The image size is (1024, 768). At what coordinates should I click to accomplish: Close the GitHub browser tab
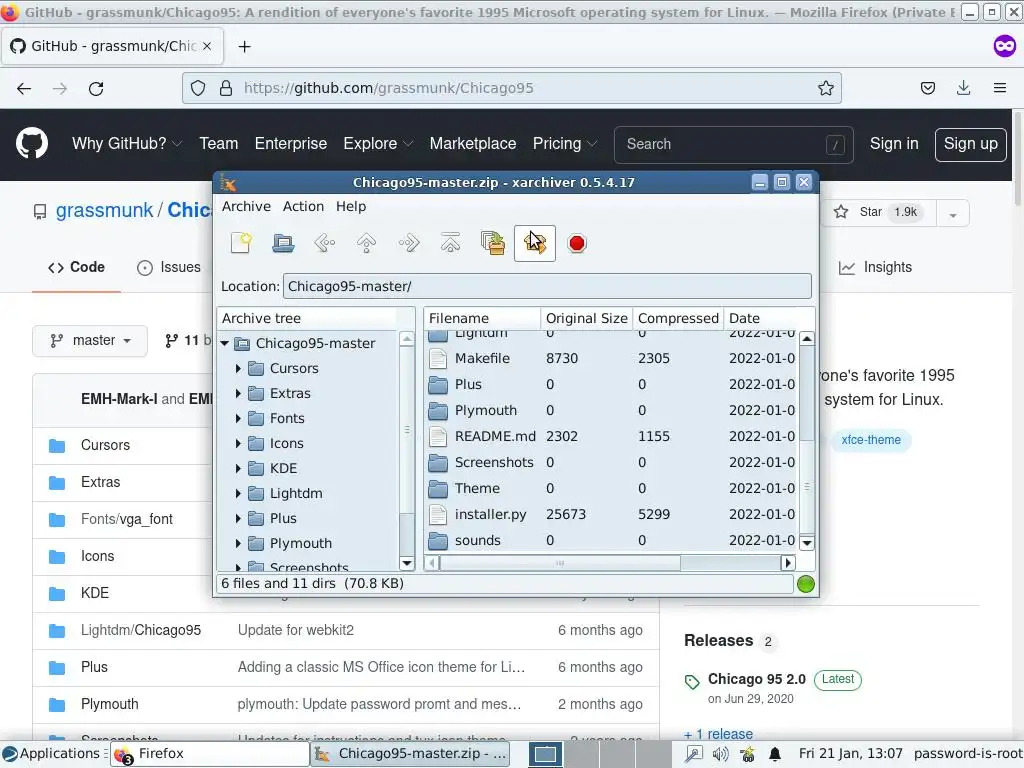207,46
